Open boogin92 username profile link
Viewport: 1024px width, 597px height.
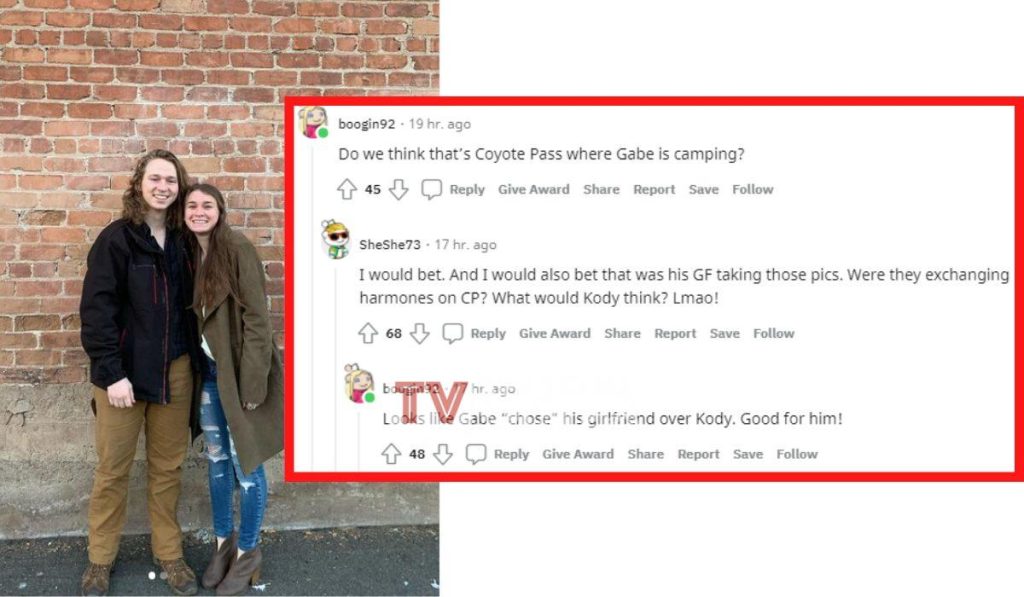pyautogui.click(x=366, y=124)
